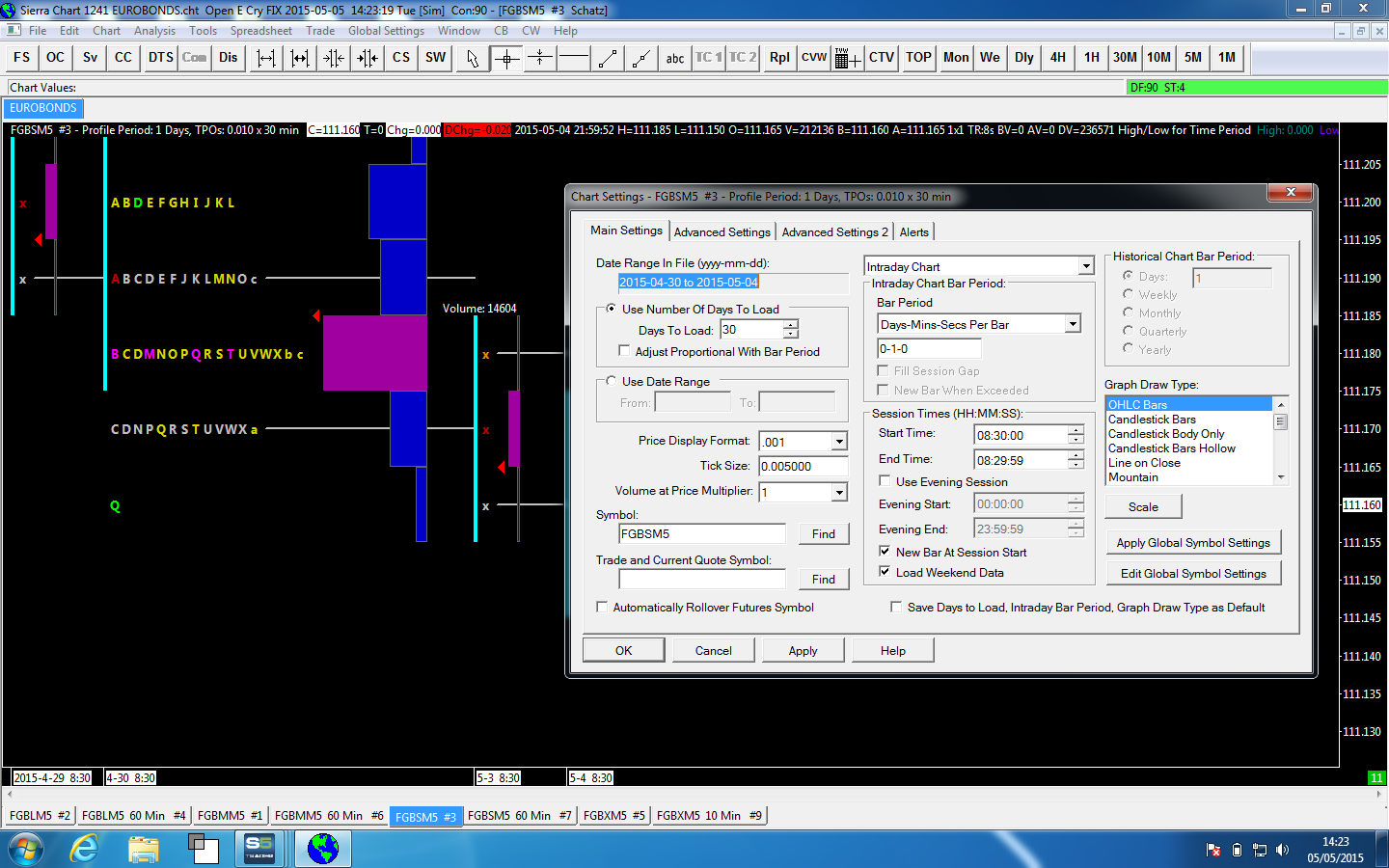Click the 30M timeframe toolbar button
1389x868 pixels.
pyautogui.click(x=1125, y=58)
